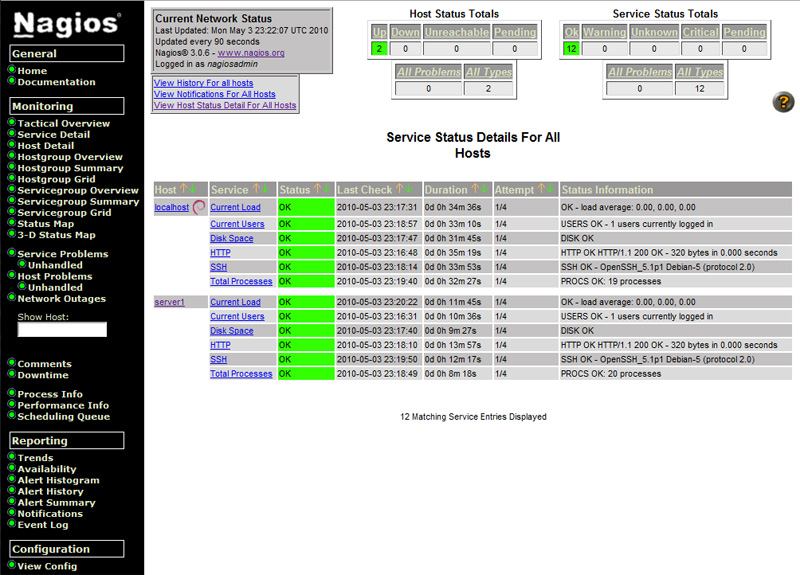The width and height of the screenshot is (800, 575).
Task: Go to Alert Histogram report
Action: [x=58, y=480]
